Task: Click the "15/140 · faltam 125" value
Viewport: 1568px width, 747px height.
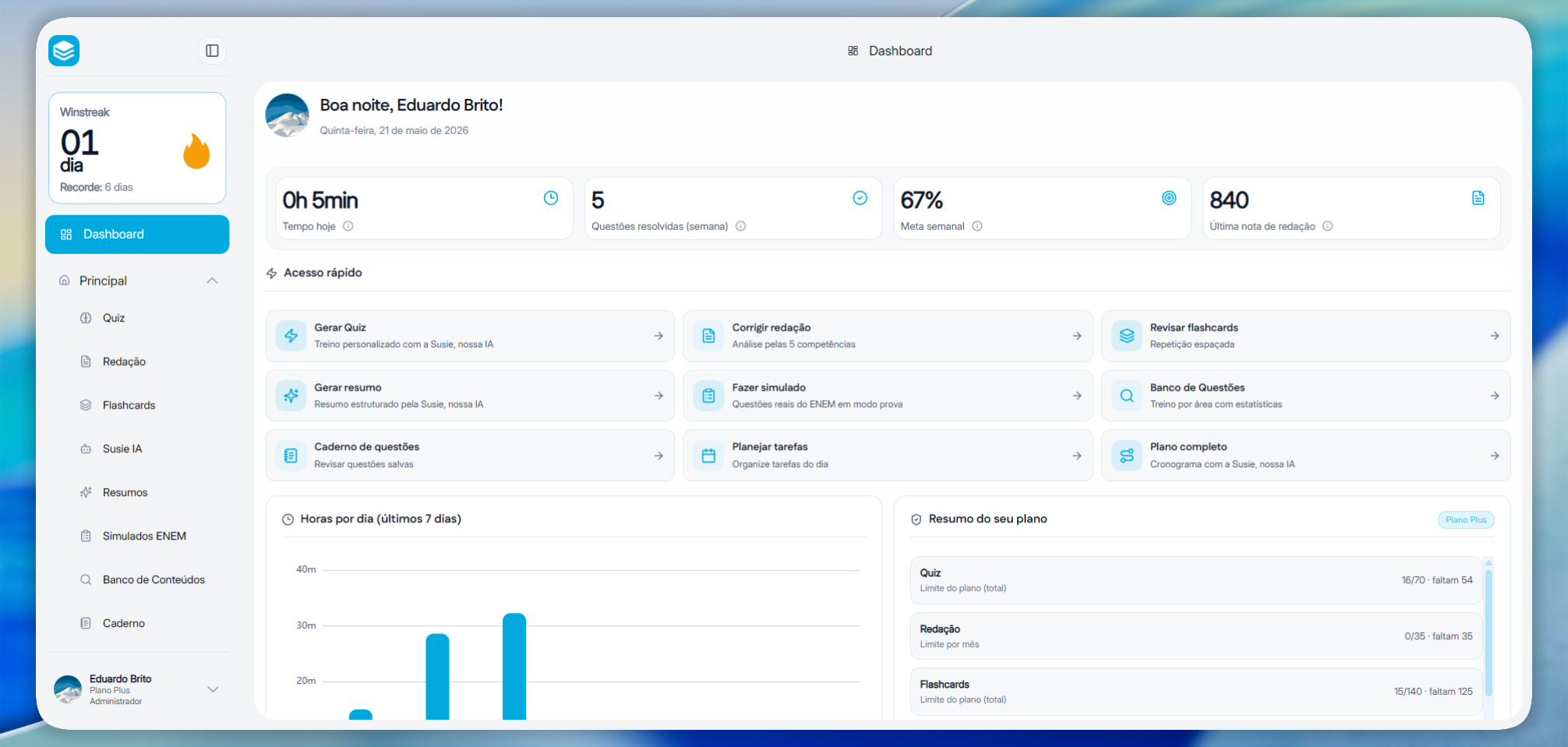Action: (1433, 692)
